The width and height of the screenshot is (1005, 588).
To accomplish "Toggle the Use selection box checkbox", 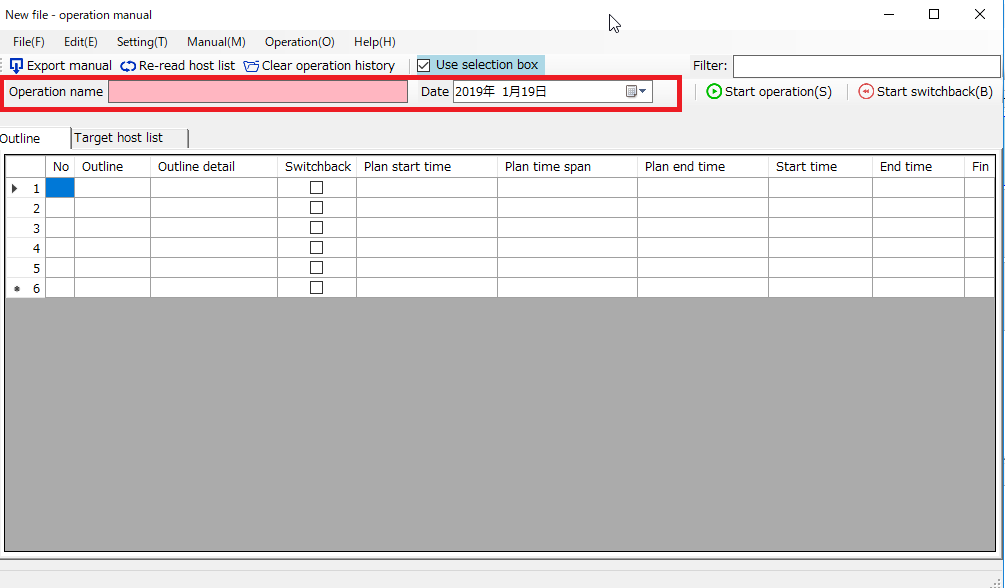I will point(424,66).
